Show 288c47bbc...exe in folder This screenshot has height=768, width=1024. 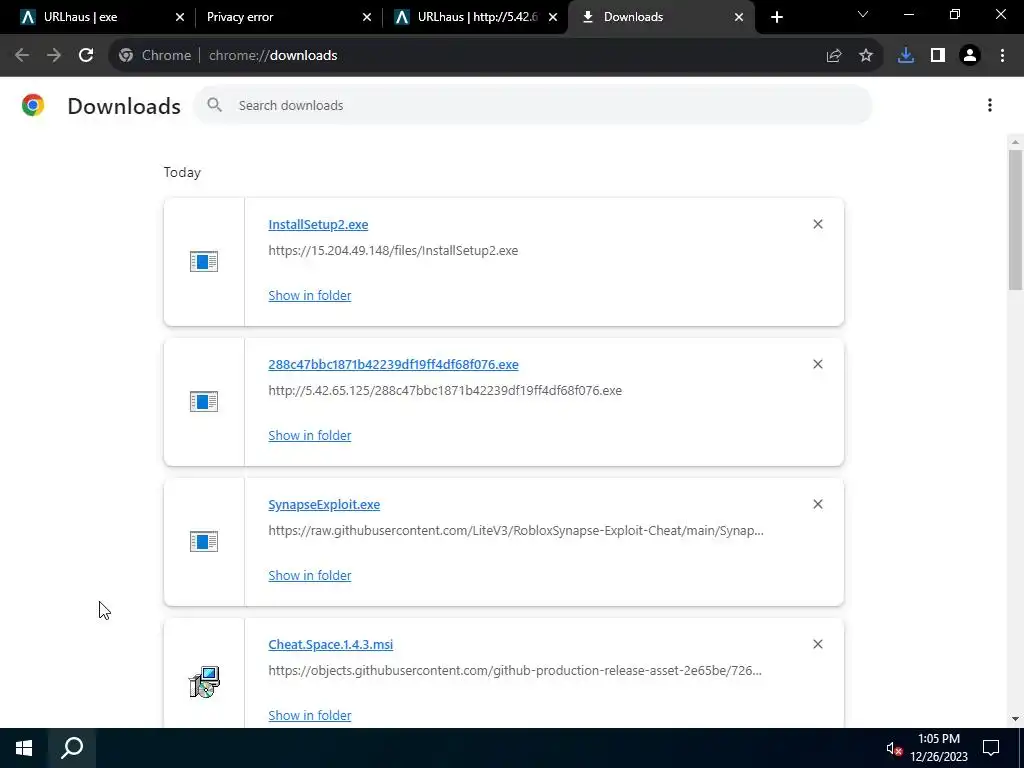310,435
